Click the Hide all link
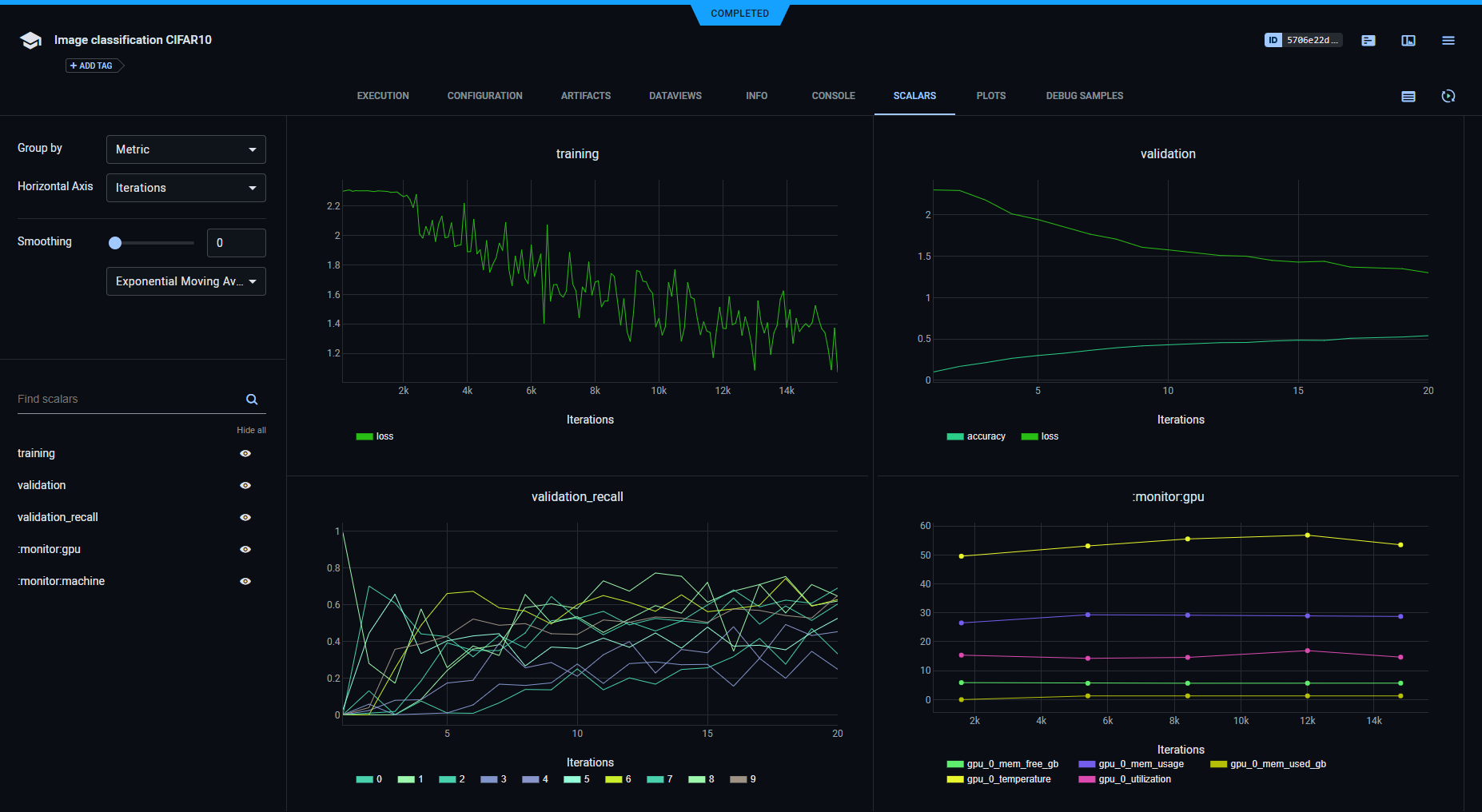This screenshot has height=812, width=1482. [251, 430]
